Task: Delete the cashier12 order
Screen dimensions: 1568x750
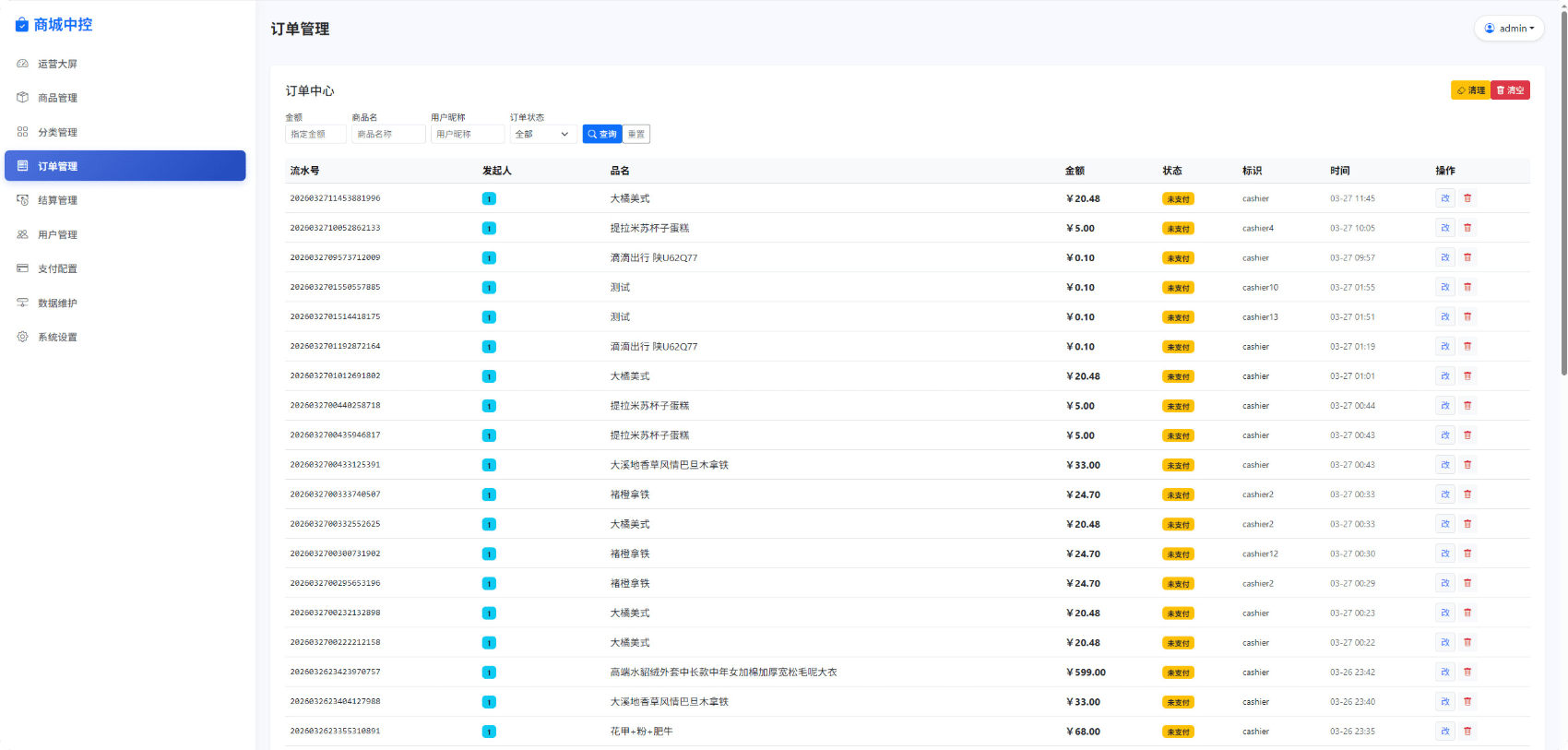Action: point(1467,554)
